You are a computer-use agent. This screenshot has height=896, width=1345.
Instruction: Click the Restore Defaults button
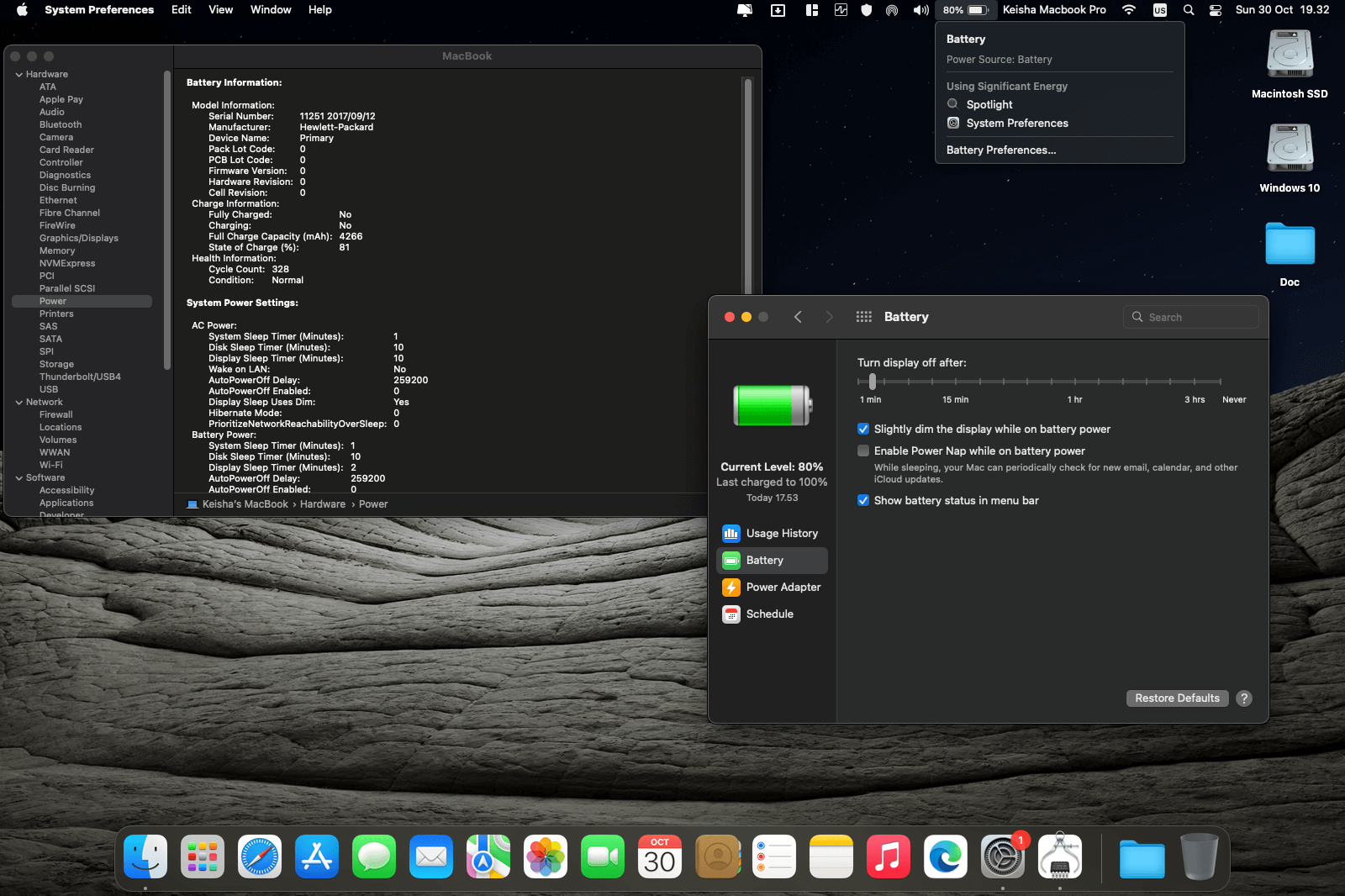1177,698
